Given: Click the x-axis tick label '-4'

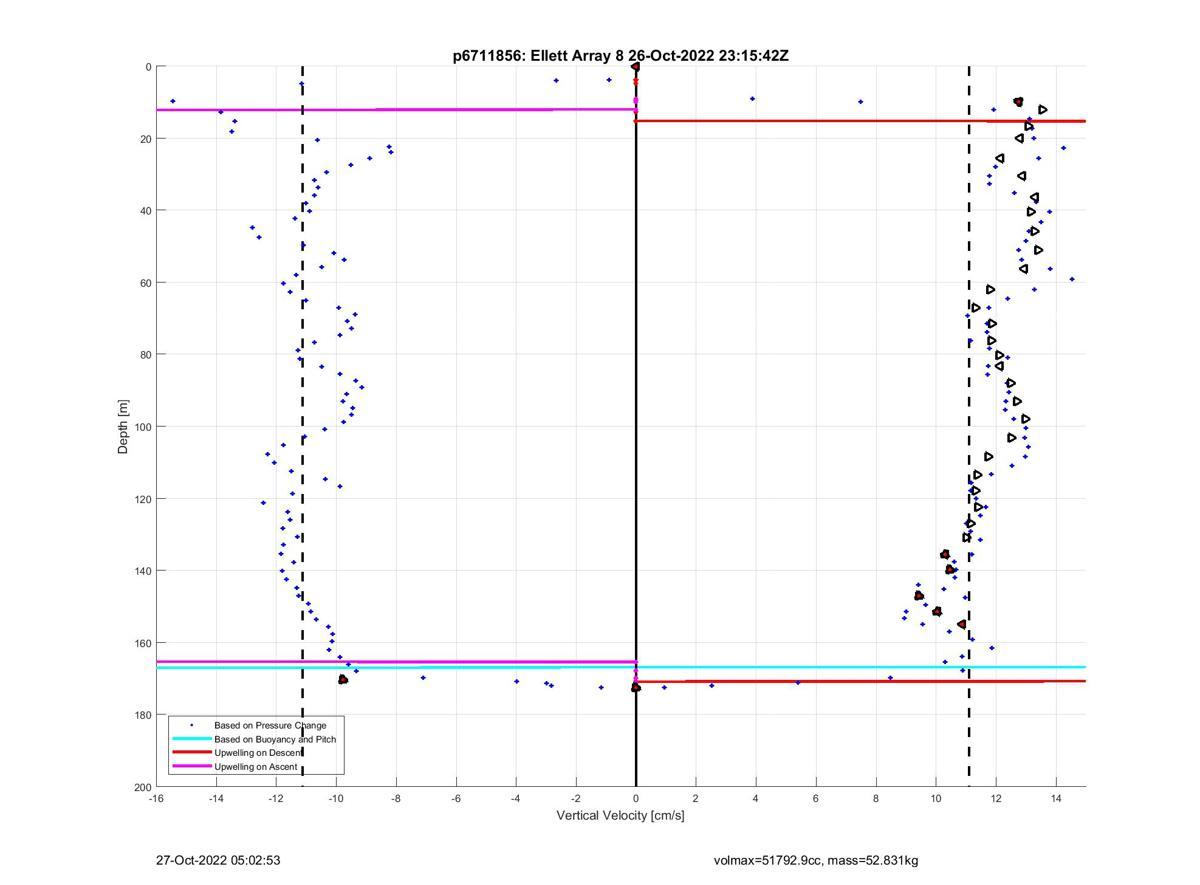Looking at the screenshot, I should point(516,798).
